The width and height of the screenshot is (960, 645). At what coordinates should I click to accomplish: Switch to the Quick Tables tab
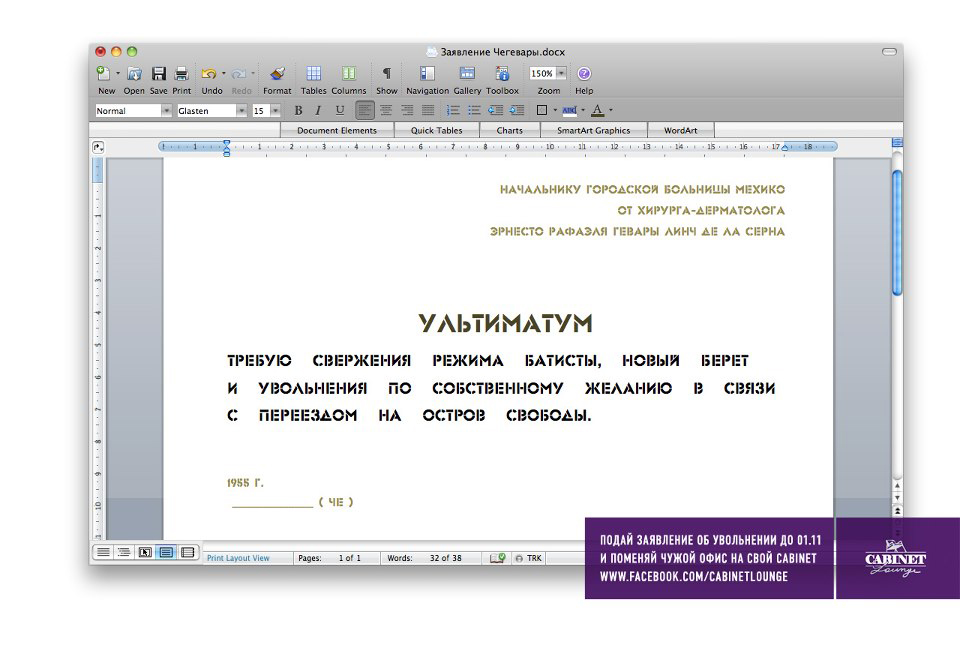pyautogui.click(x=437, y=130)
